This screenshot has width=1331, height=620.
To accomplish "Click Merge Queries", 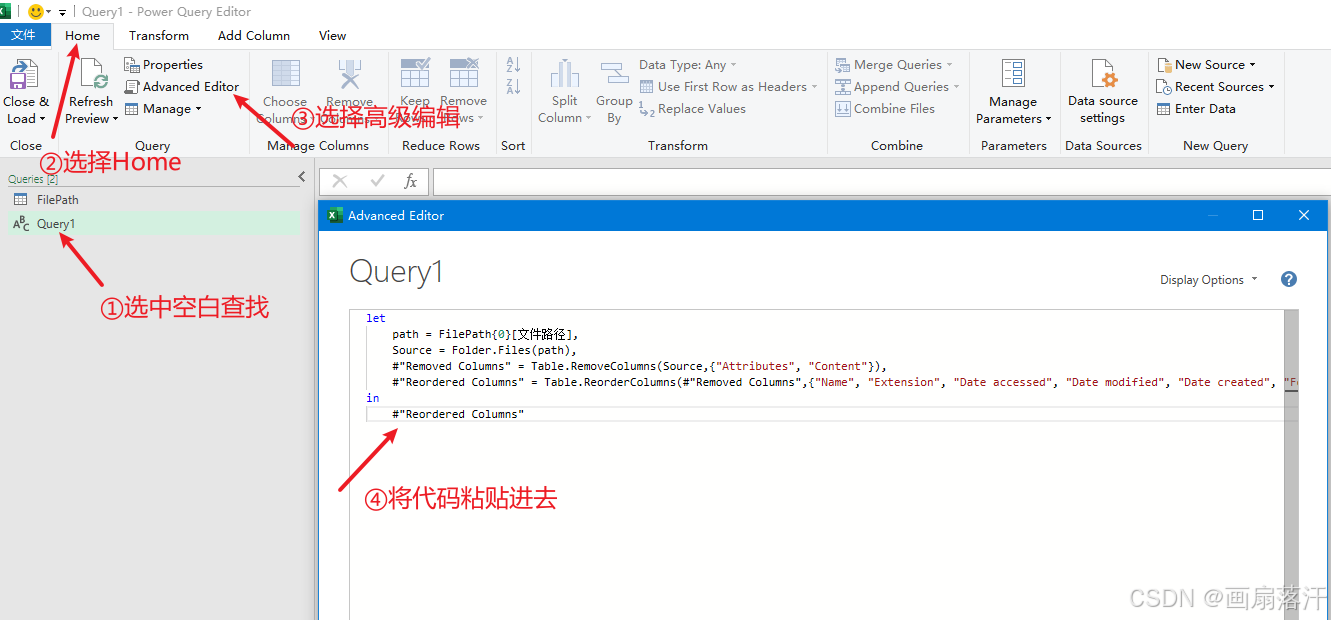I will (893, 64).
